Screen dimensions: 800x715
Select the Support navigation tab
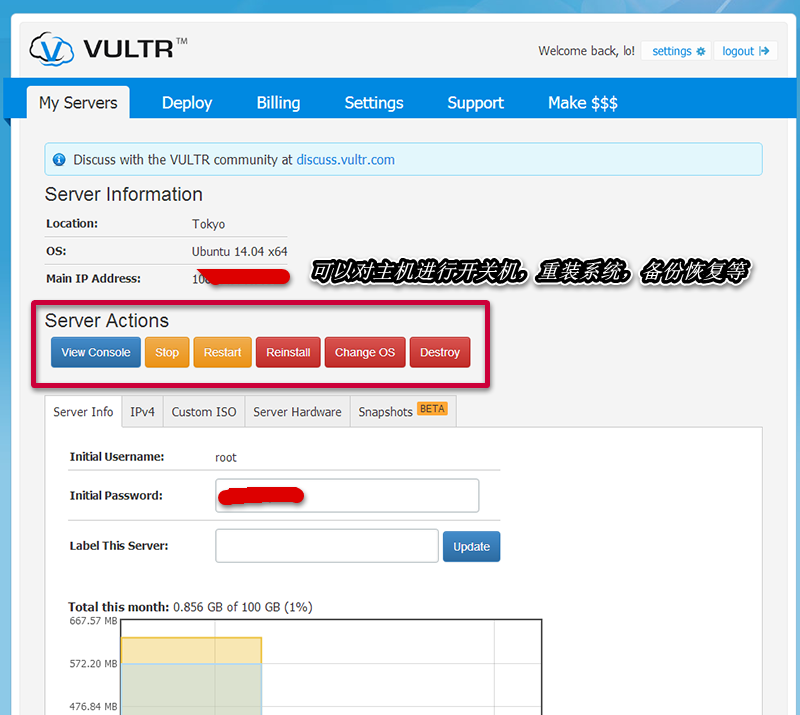pos(476,103)
